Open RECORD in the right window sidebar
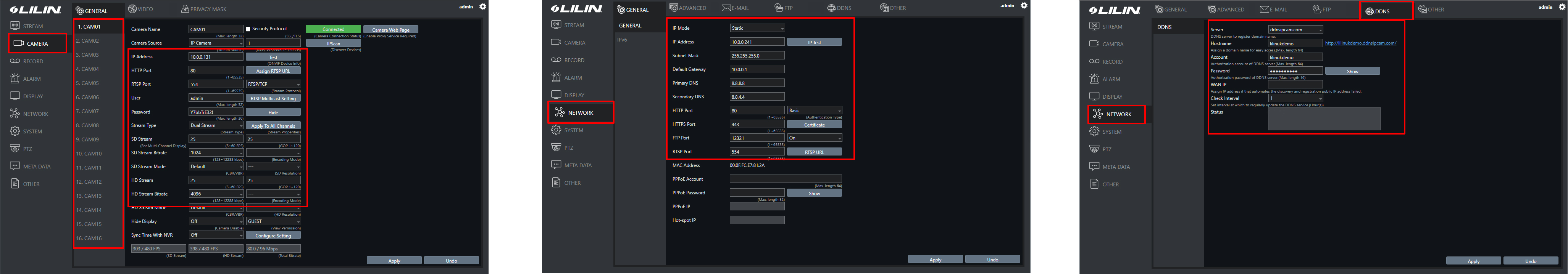Viewport: 1568px width, 274px height. (1106, 61)
